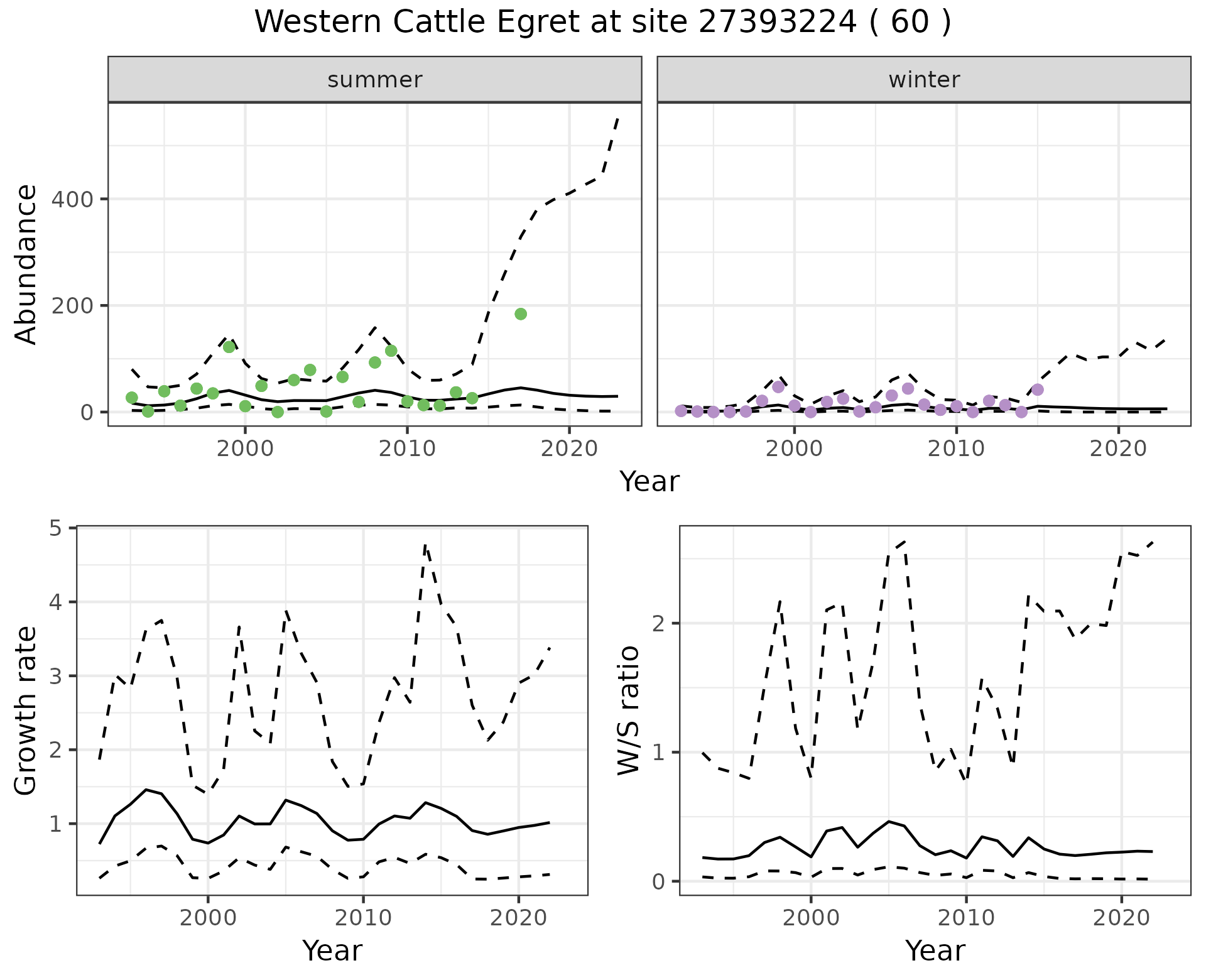Click the Abundance y-axis label

pyautogui.click(x=26, y=264)
